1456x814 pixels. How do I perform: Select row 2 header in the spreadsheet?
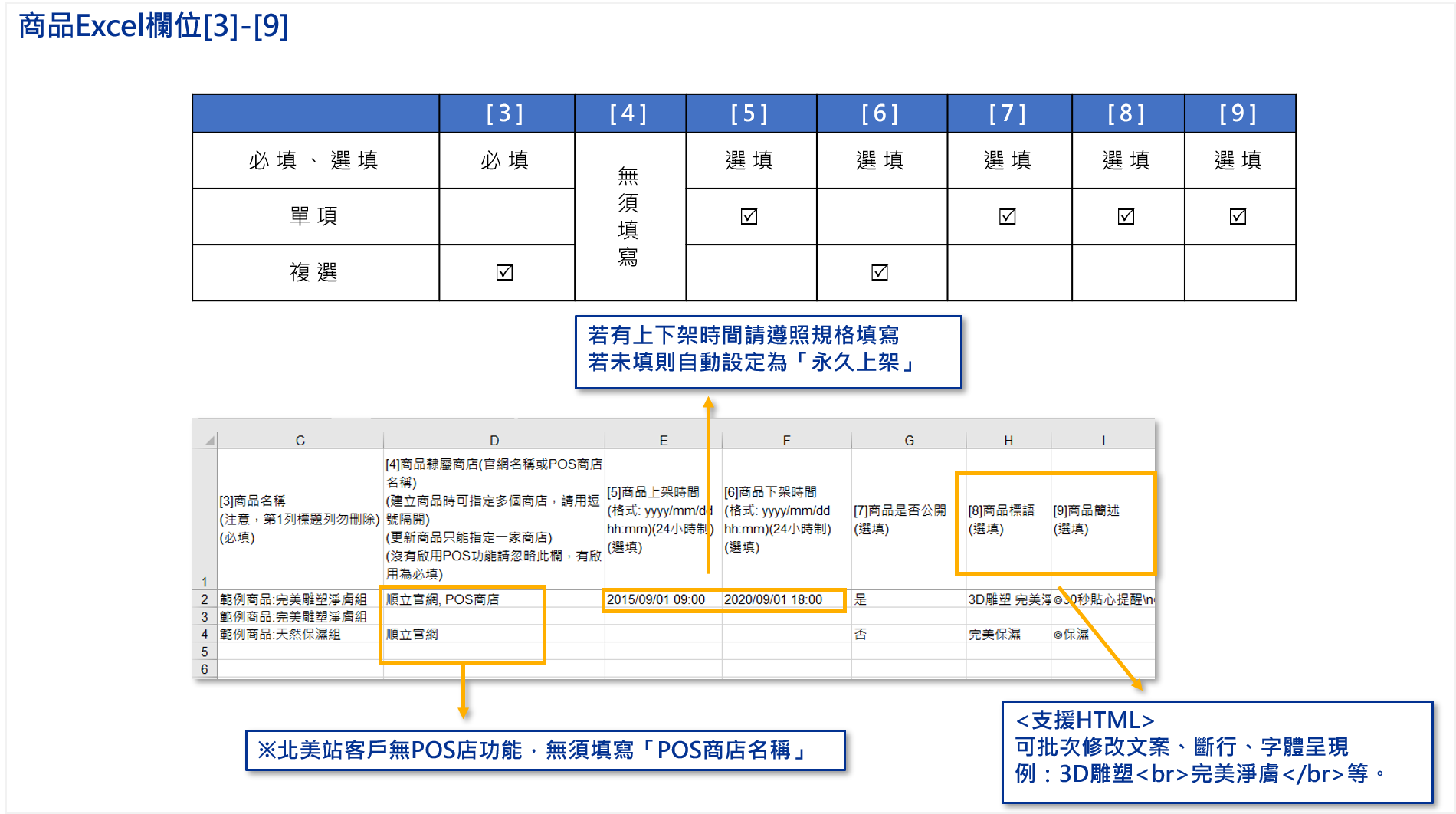205,599
